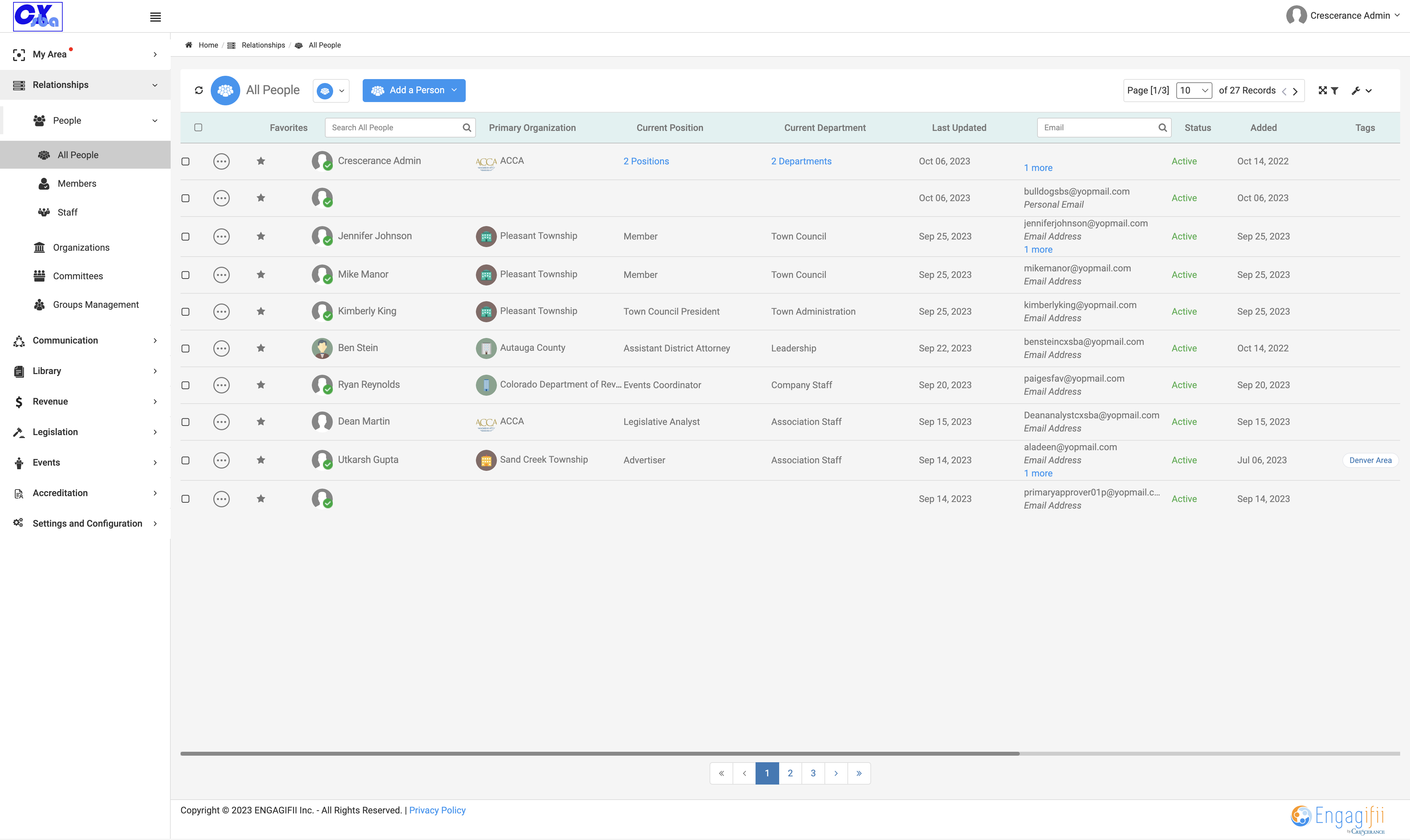Open Members in the sidebar

[x=76, y=183]
